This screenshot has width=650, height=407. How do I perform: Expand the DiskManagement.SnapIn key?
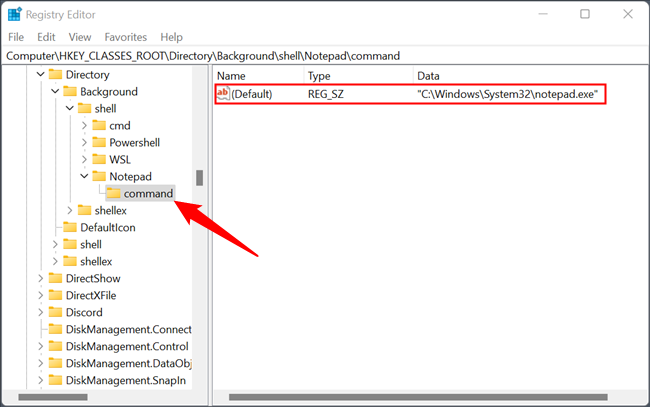point(41,380)
